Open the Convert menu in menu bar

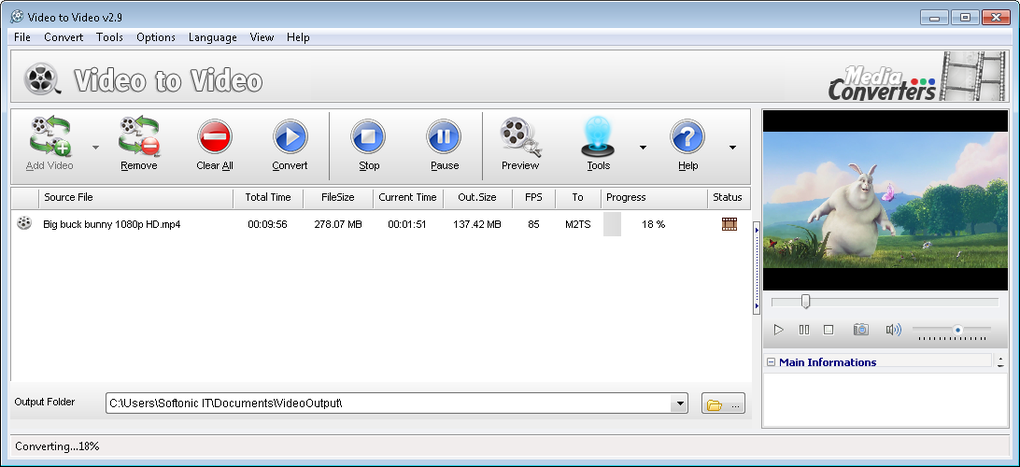[63, 37]
